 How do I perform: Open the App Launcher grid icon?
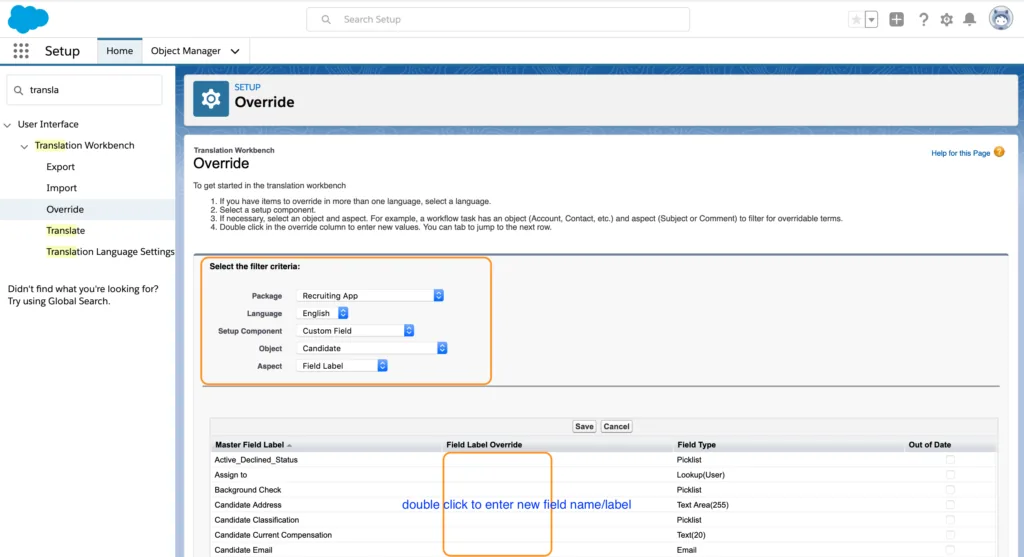pos(21,51)
